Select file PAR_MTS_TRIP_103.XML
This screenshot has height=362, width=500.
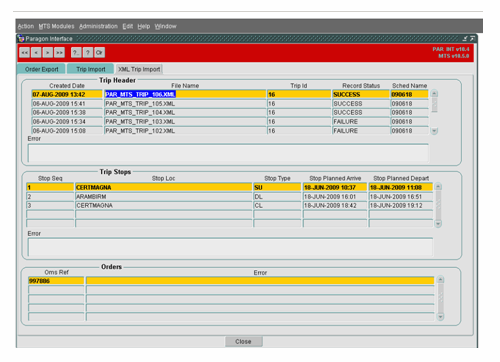[x=185, y=122]
